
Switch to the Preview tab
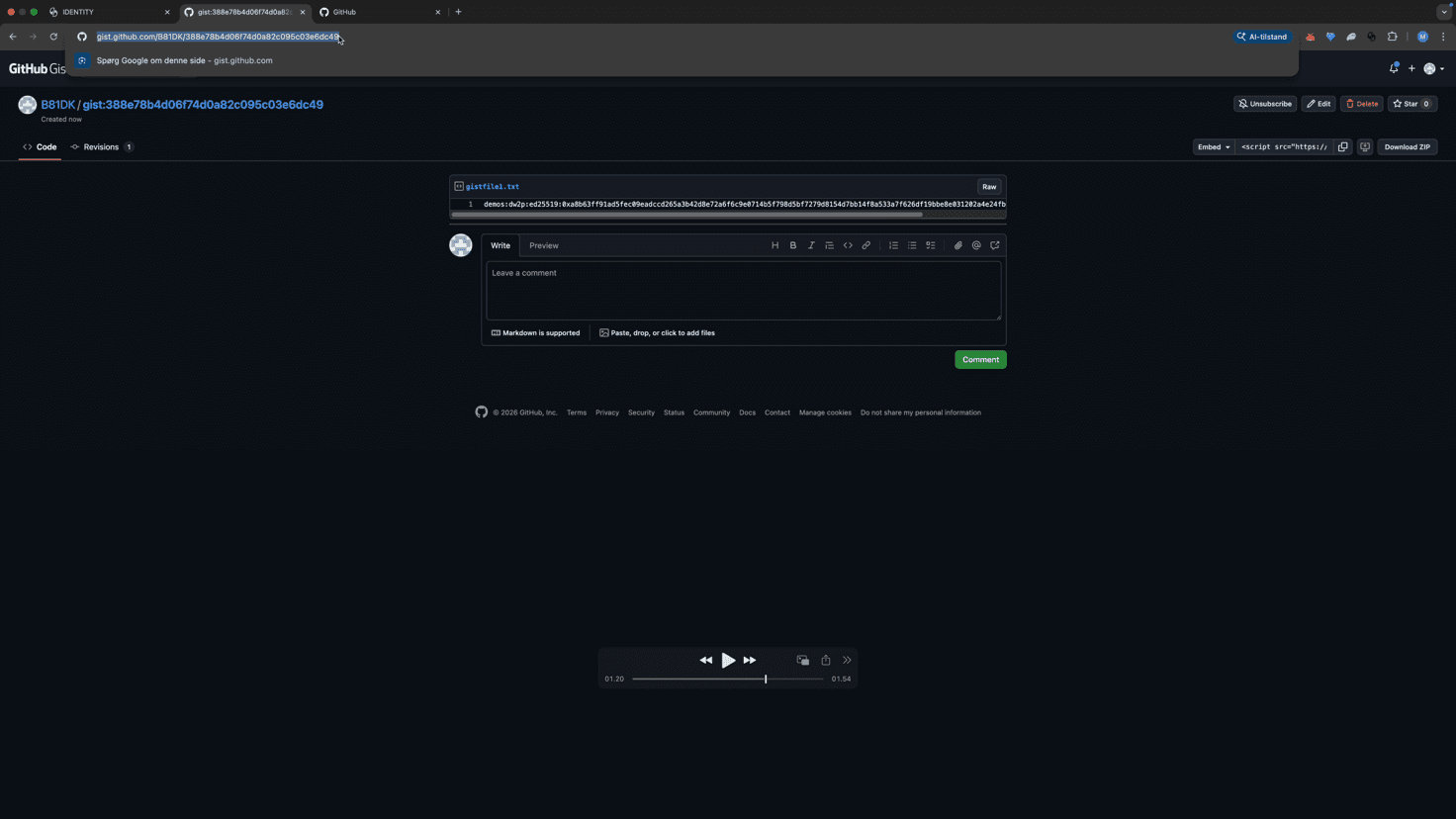coord(543,245)
